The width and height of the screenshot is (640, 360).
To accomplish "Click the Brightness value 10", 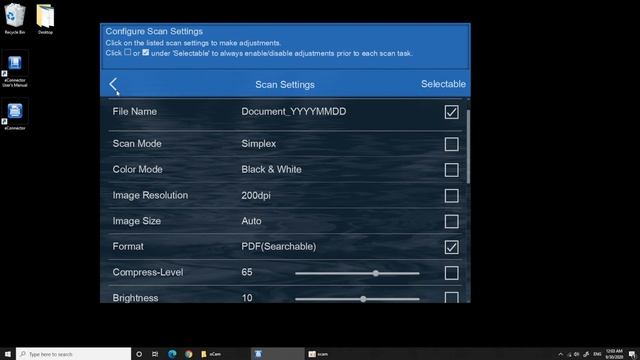I will click(x=247, y=298).
